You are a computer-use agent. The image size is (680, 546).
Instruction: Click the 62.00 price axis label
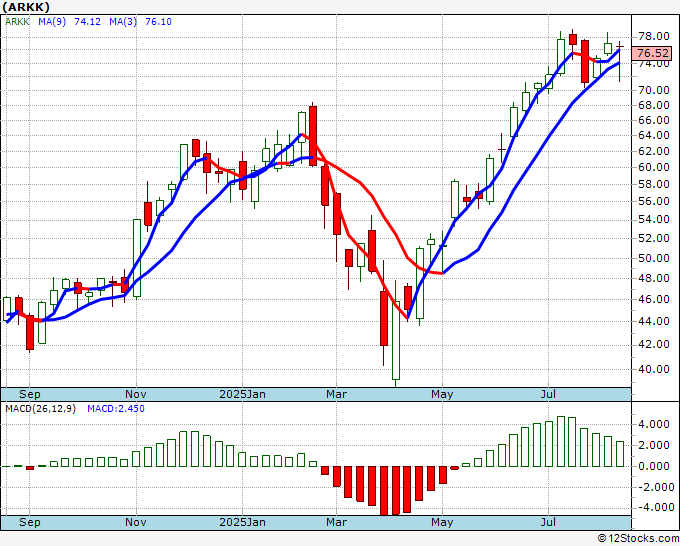coord(654,151)
